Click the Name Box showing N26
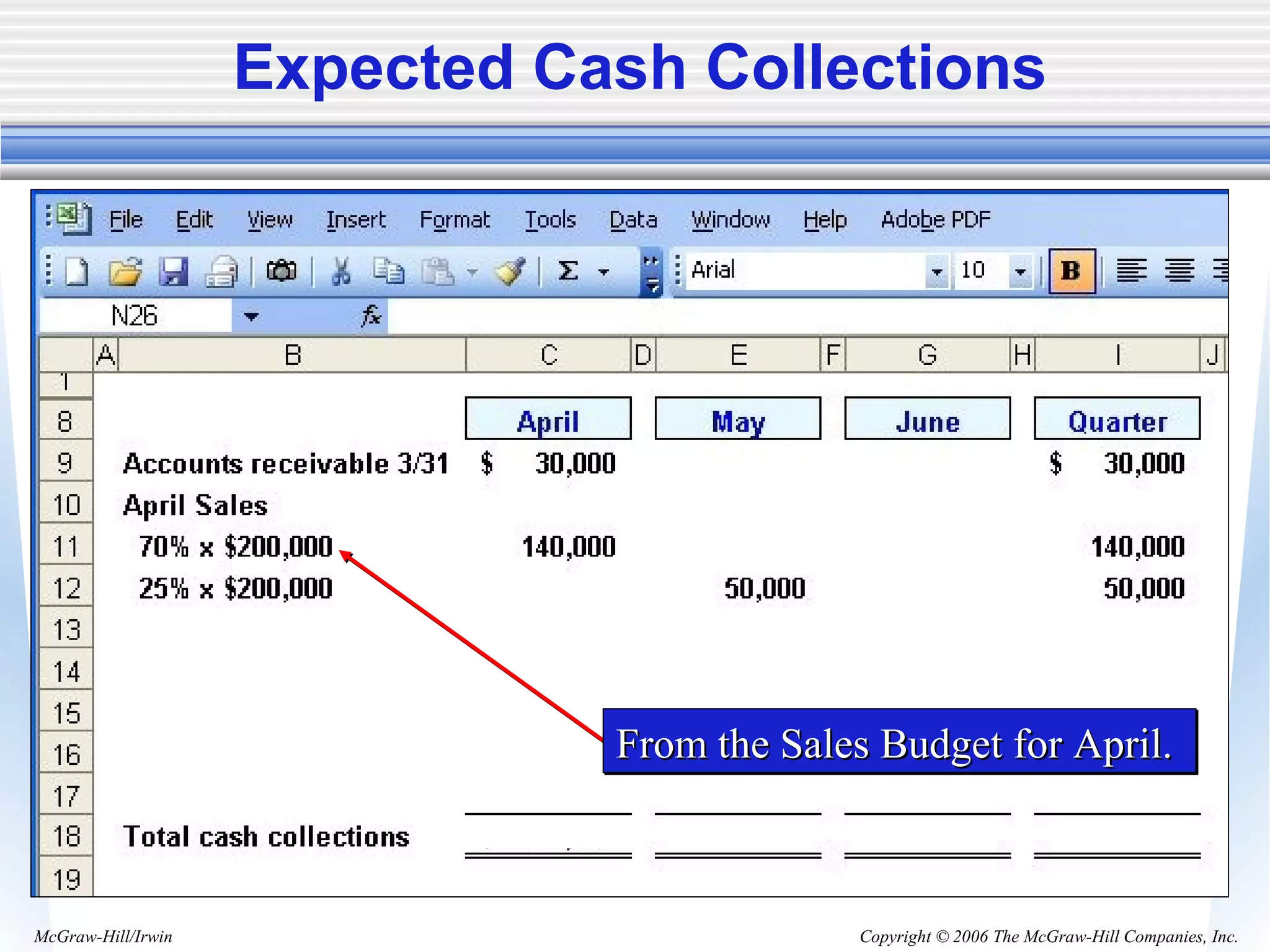The image size is (1270, 952). 135,315
